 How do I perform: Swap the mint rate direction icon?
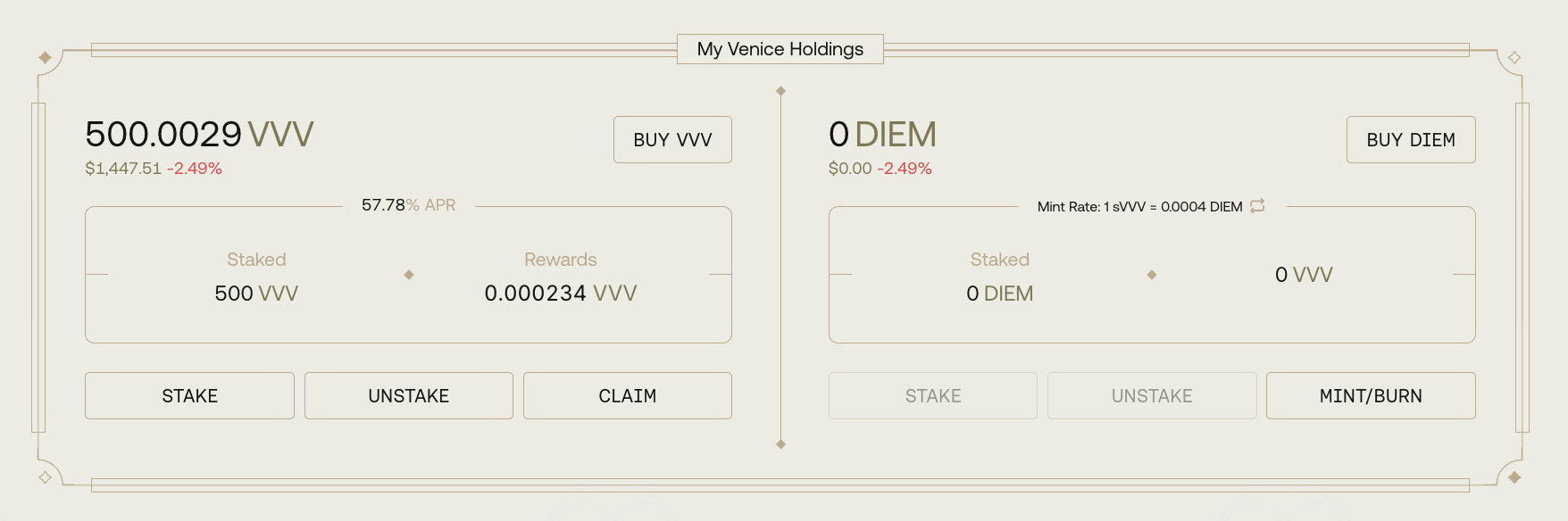coord(1257,206)
